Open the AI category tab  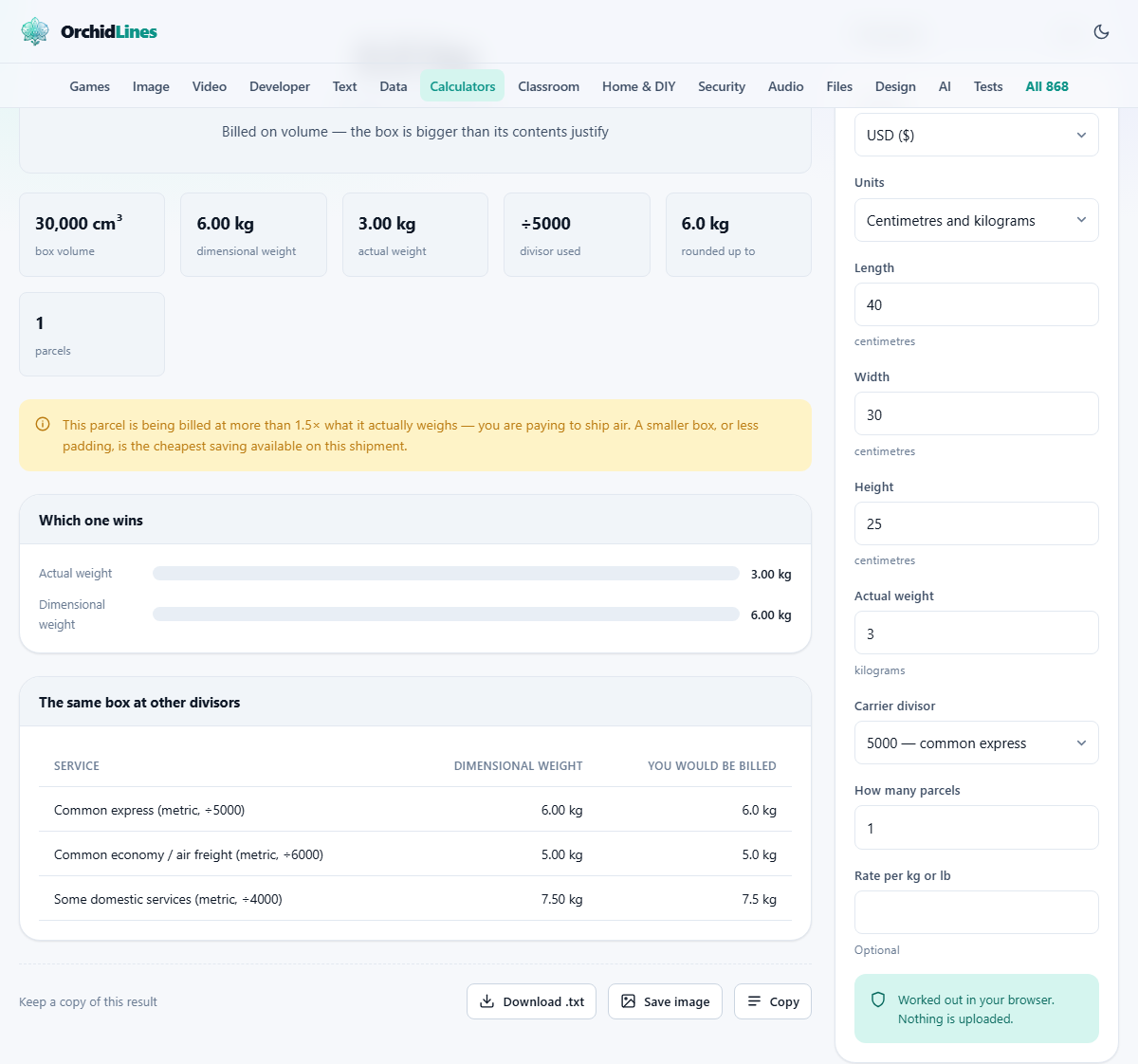(945, 86)
